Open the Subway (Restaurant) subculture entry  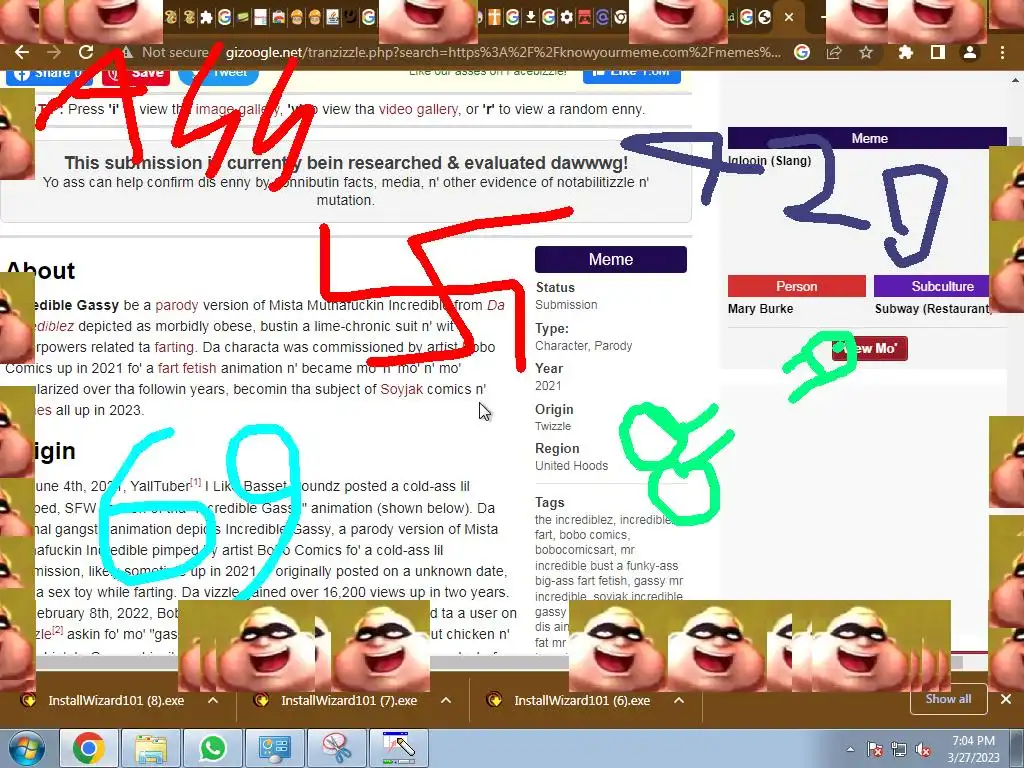pos(933,308)
